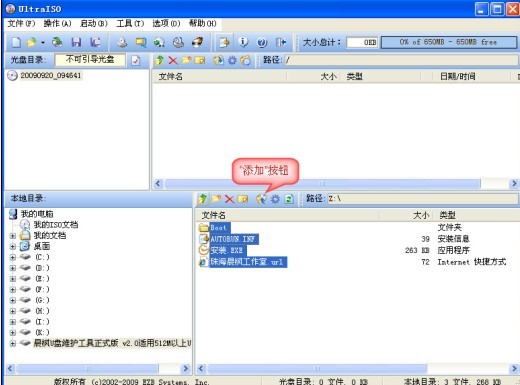Click the new folder icon in image toolbar

coord(186,60)
